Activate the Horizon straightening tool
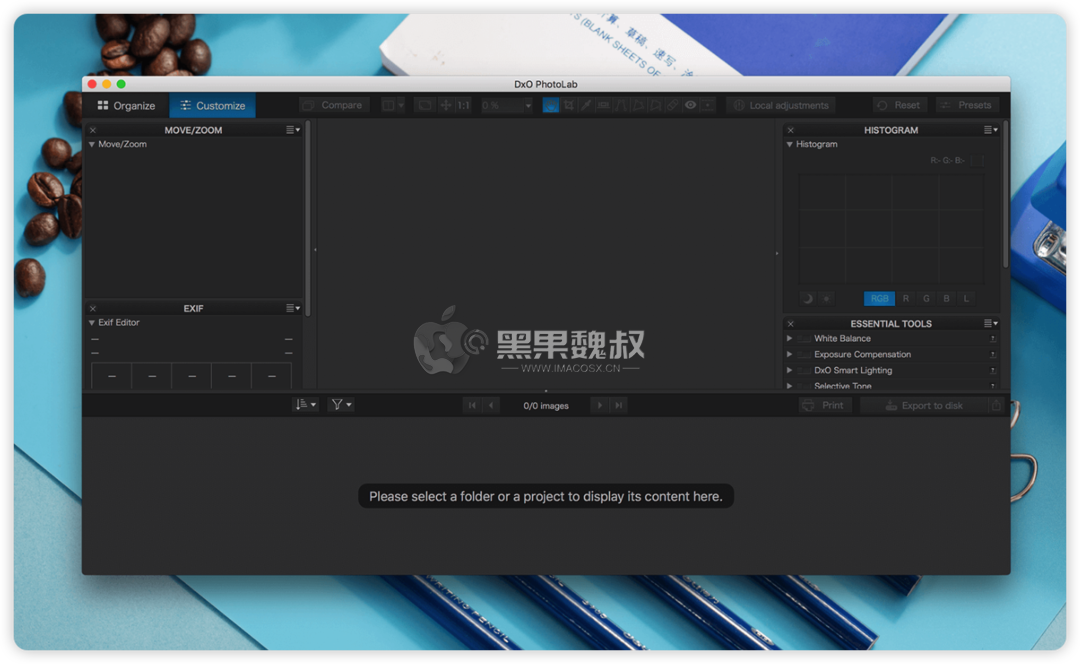Viewport: 1080px width, 664px height. coord(603,104)
